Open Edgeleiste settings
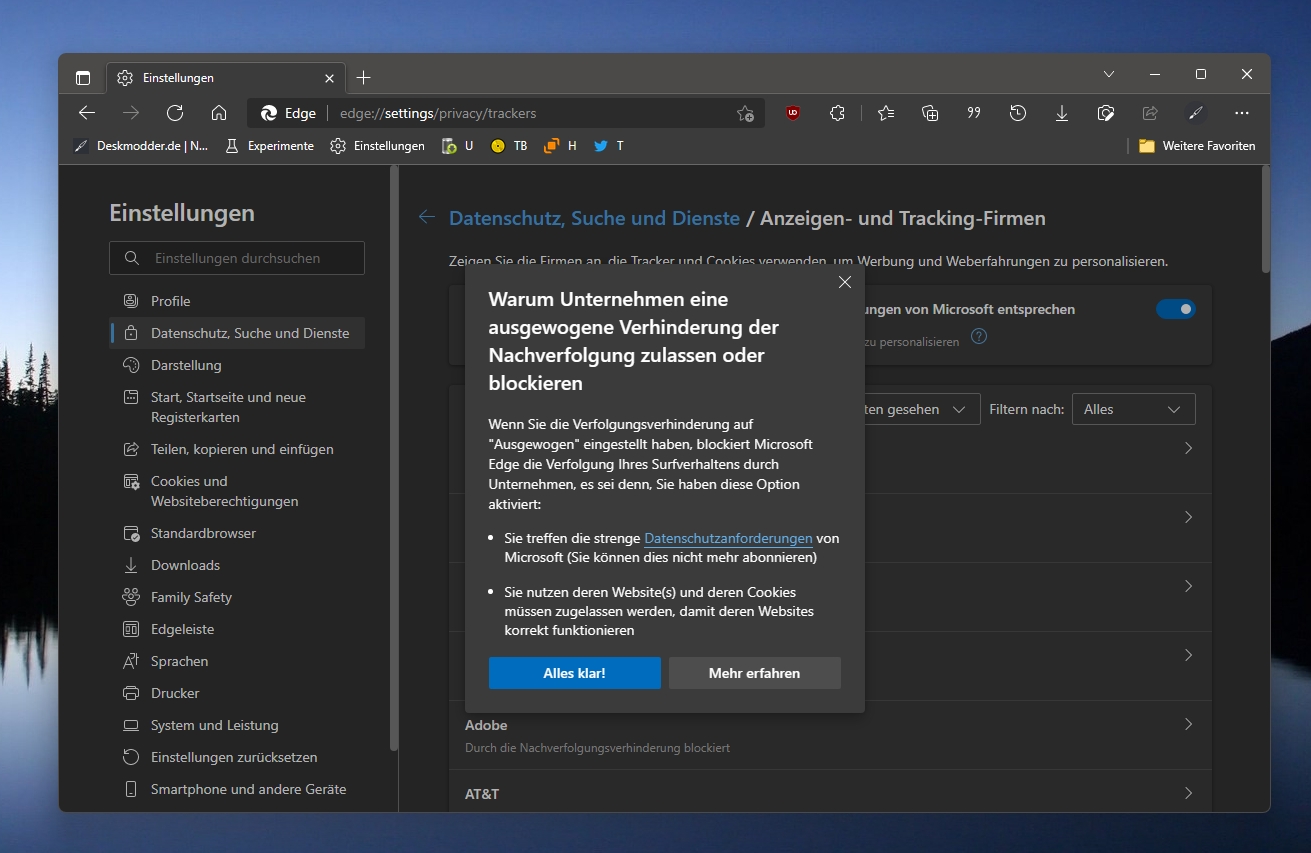Screen dimensions: 1311x853 click(x=237, y=629)
